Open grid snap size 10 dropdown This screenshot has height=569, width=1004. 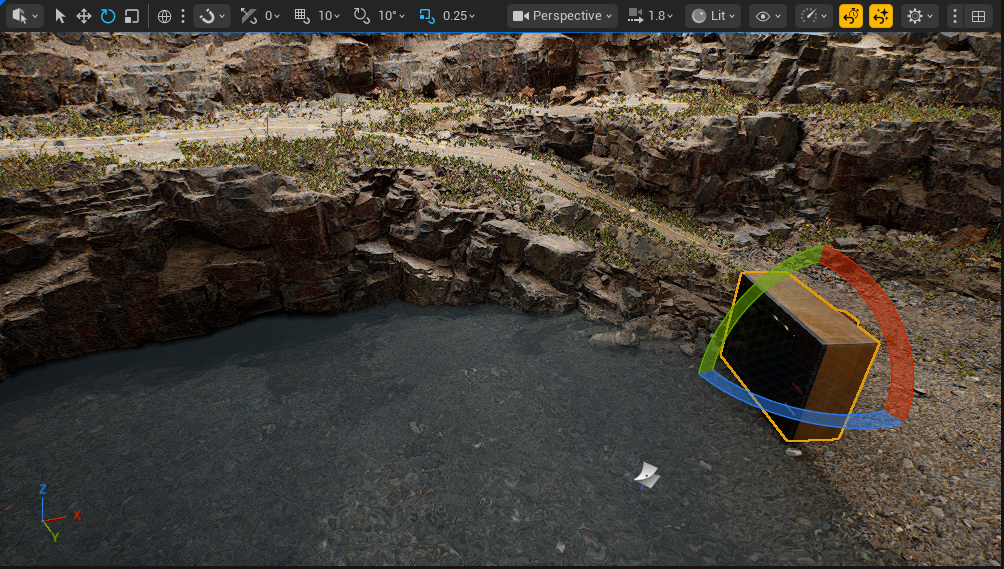coord(329,16)
